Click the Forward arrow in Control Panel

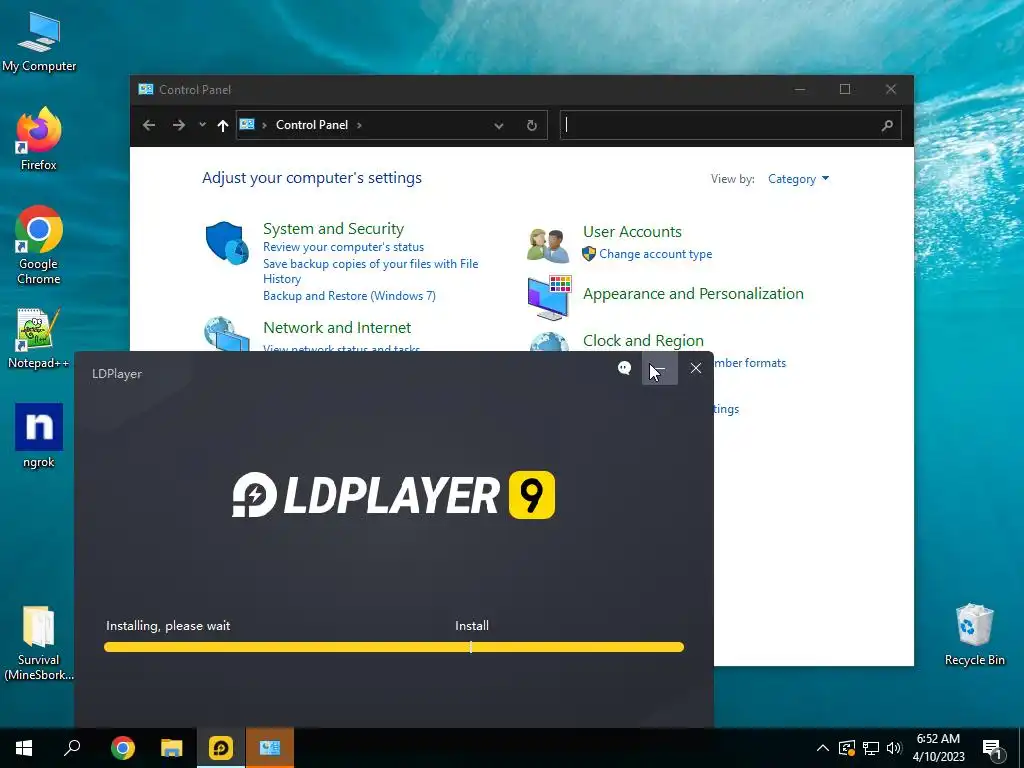[178, 125]
